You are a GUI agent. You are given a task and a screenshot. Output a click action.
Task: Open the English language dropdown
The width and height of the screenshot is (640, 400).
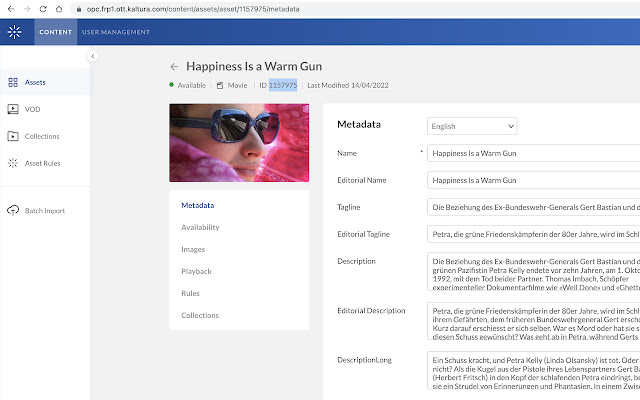point(472,126)
